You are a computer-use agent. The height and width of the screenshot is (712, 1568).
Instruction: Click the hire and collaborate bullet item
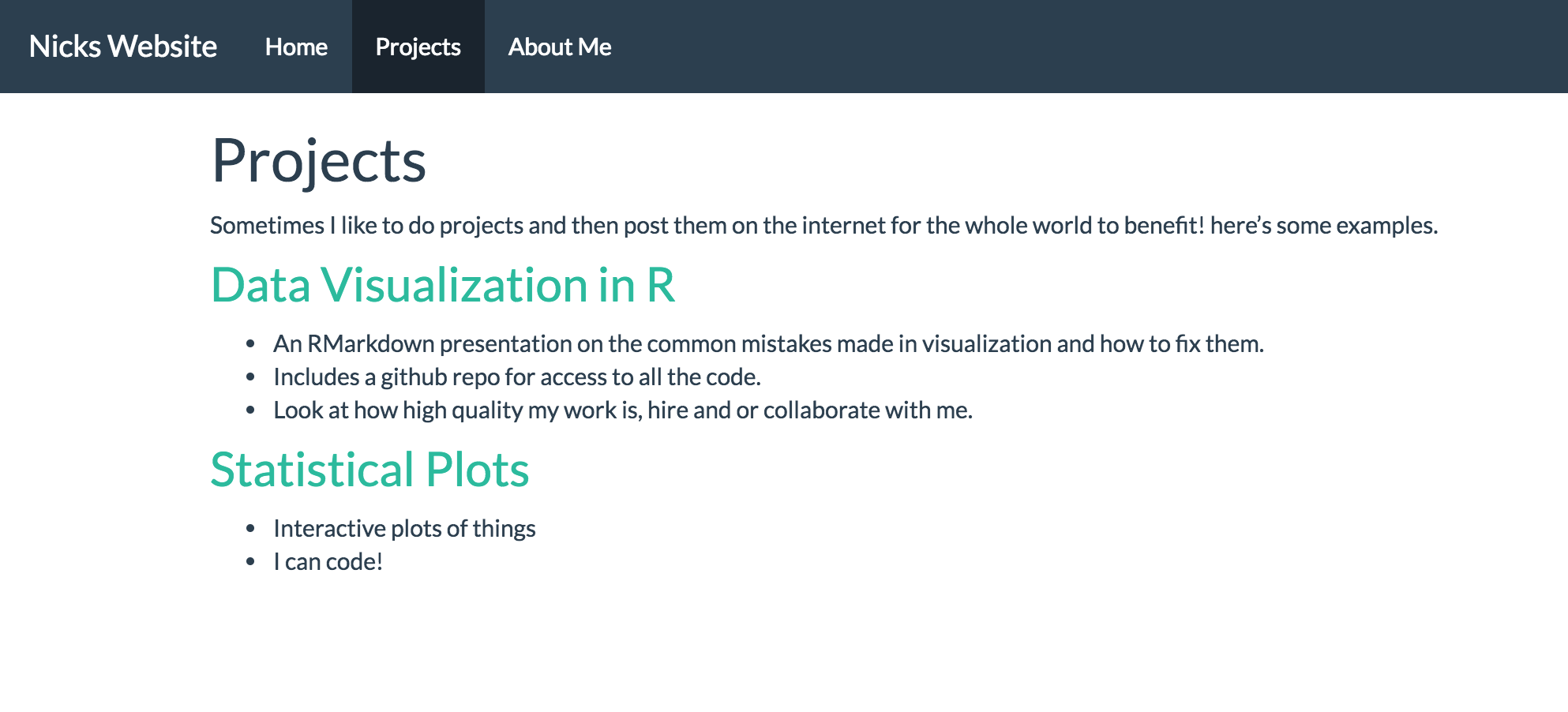(x=622, y=410)
